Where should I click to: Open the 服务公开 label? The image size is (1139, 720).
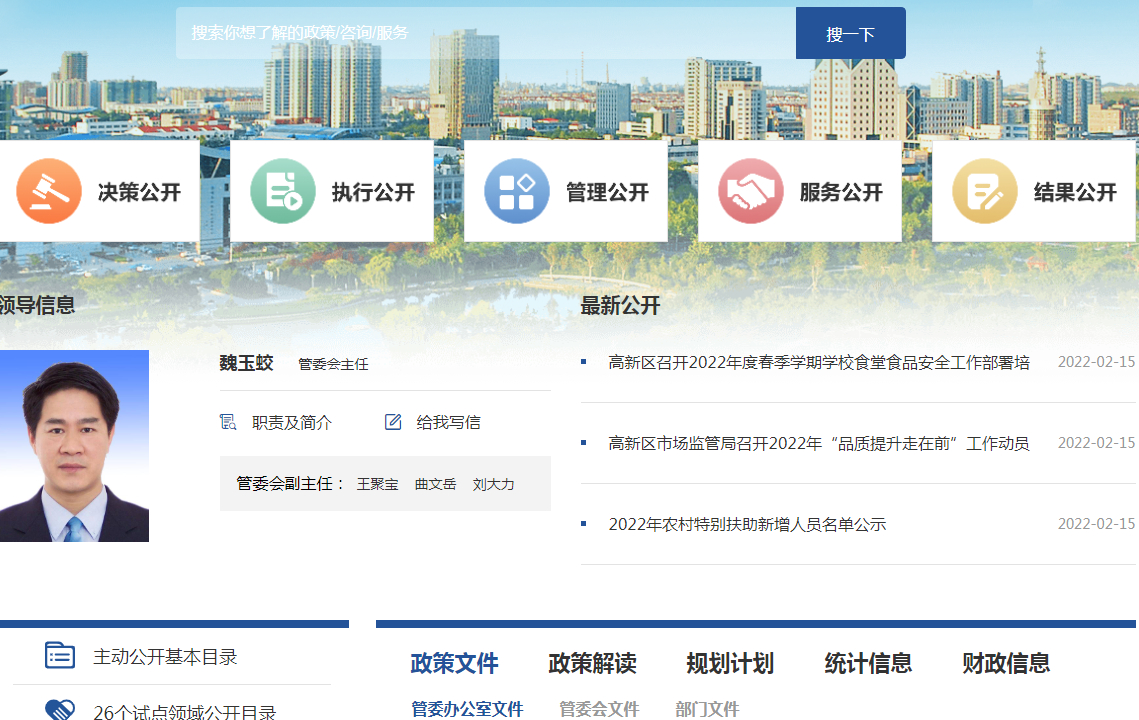click(x=841, y=193)
